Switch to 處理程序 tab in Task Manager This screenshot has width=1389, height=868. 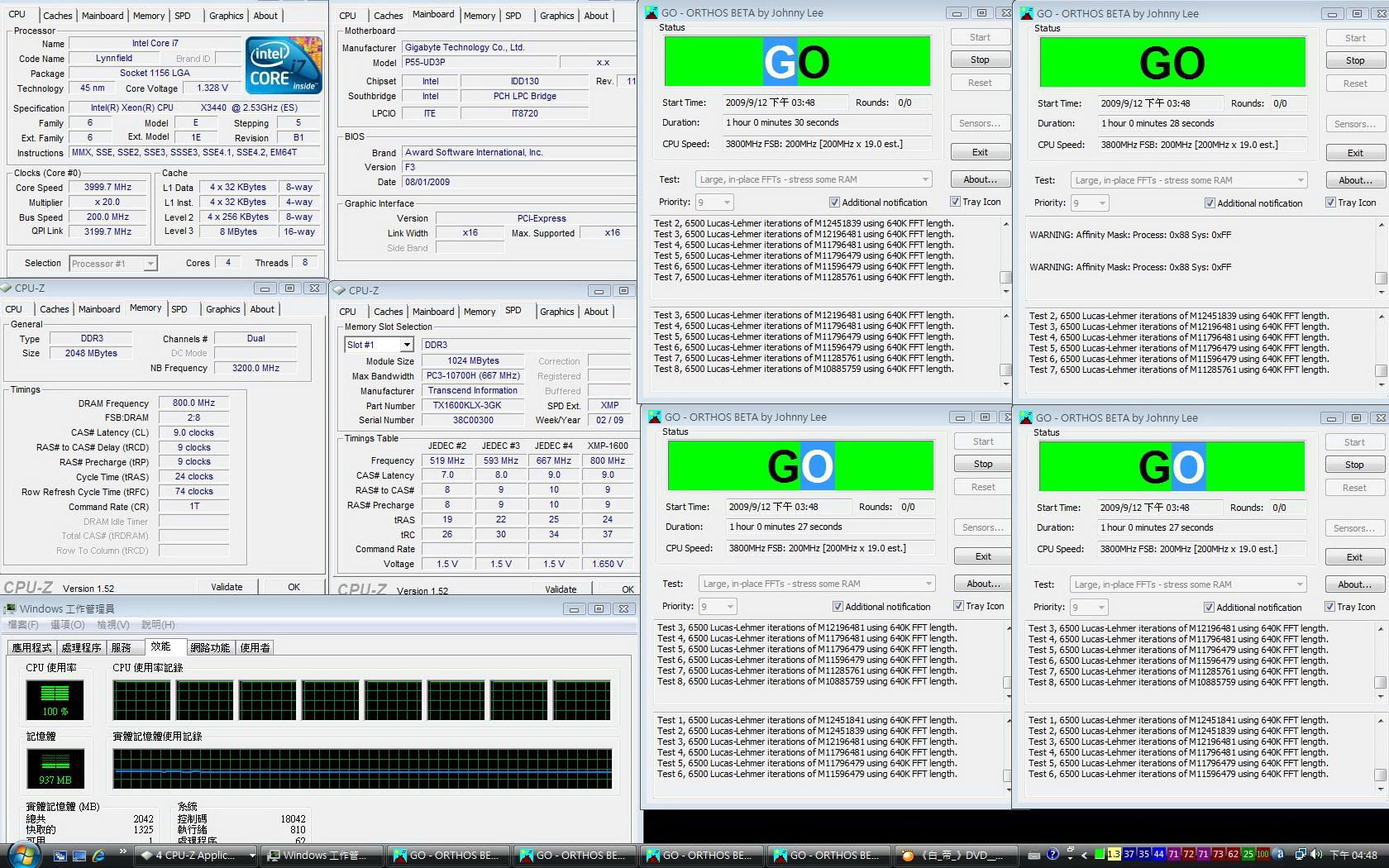tap(81, 647)
